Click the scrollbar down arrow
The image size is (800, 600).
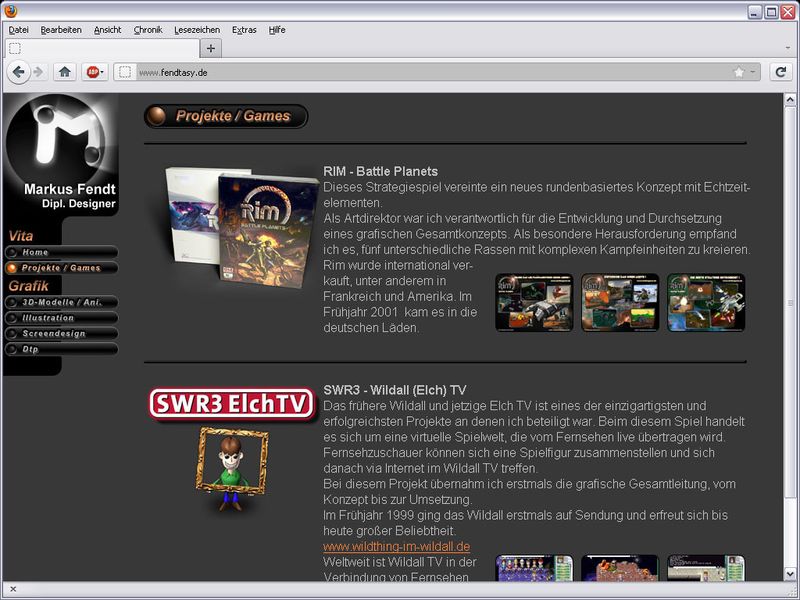tap(790, 574)
